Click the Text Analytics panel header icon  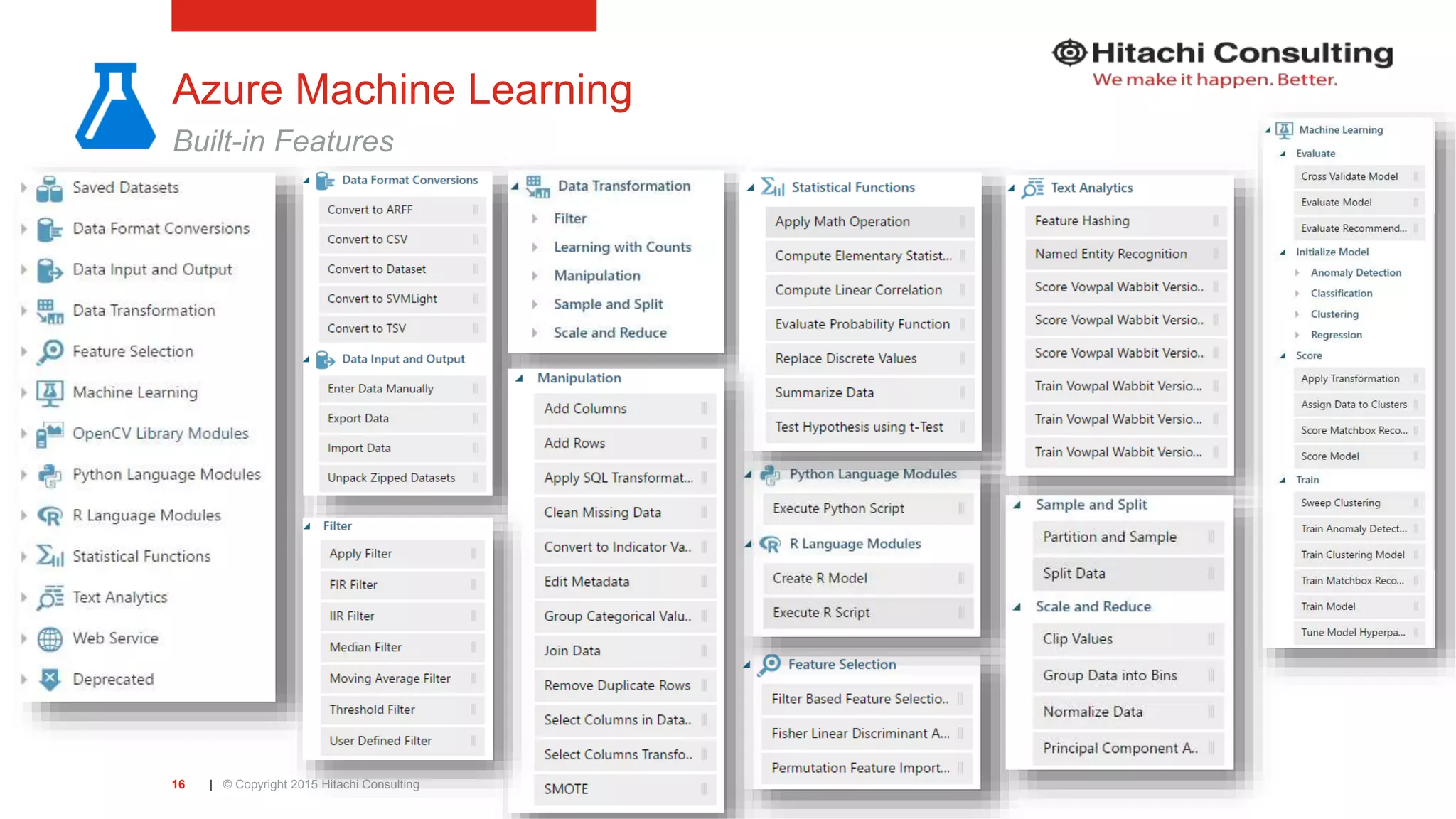(x=1032, y=188)
